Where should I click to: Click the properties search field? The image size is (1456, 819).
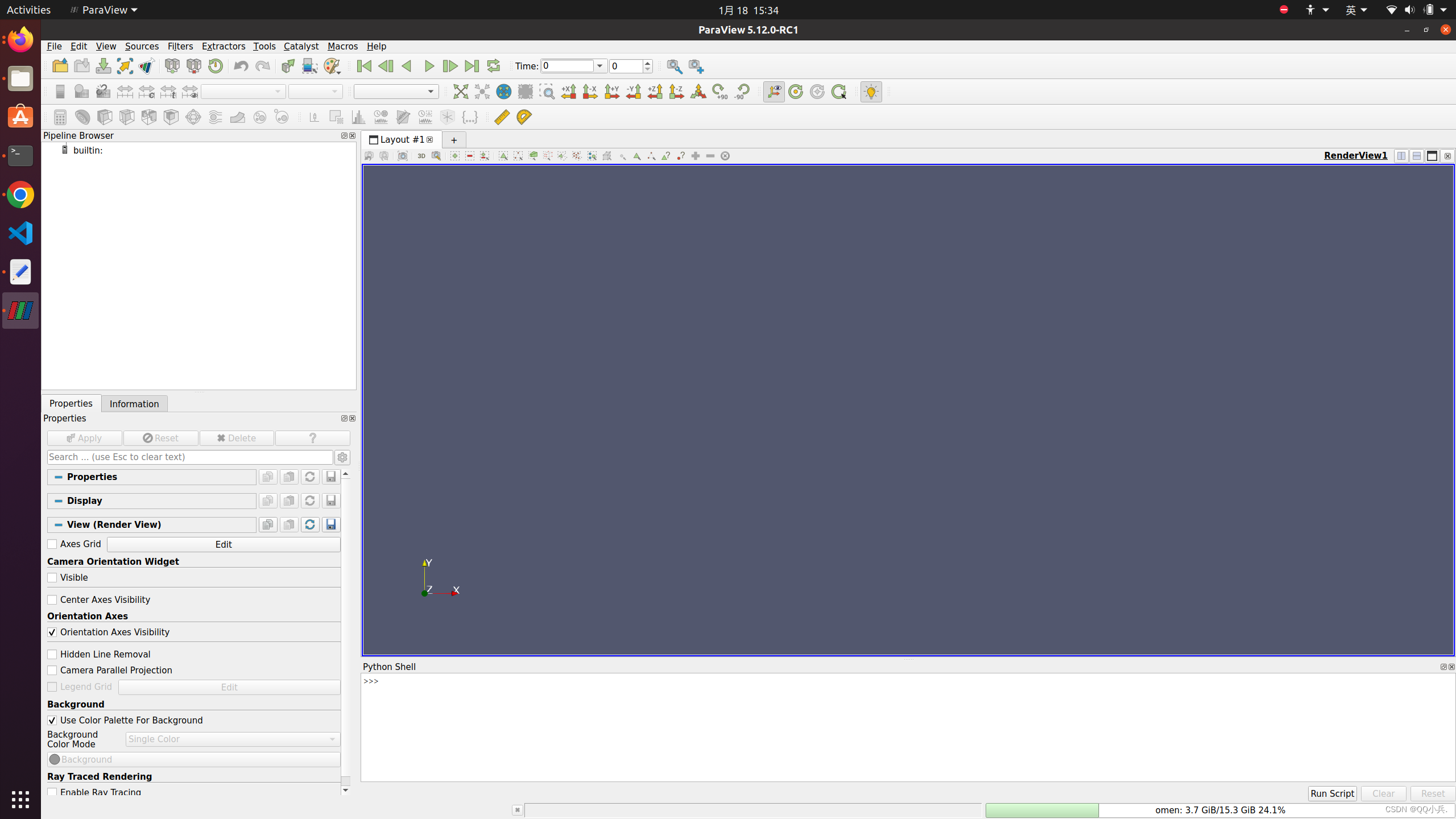[190, 457]
